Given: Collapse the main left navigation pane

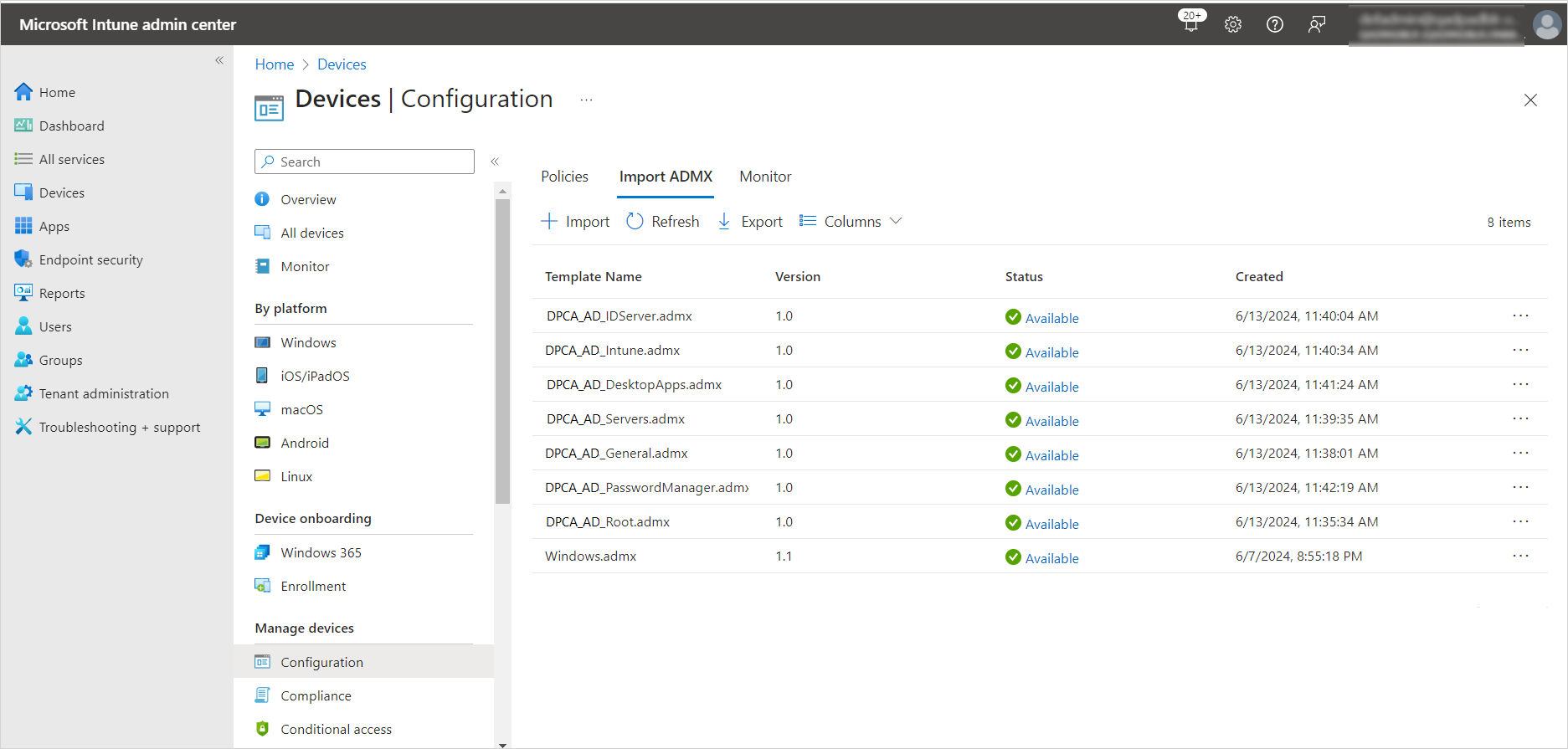Looking at the screenshot, I should click(x=219, y=60).
